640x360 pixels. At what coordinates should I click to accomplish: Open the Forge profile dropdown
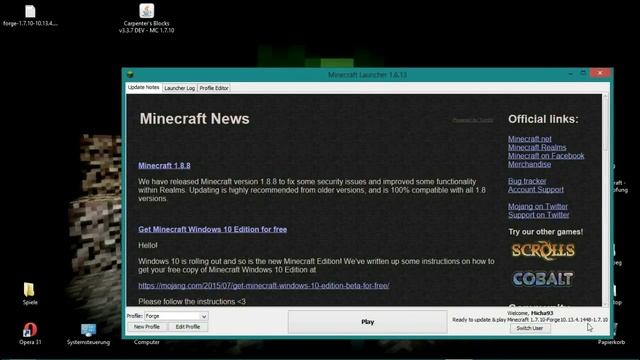tap(176, 316)
